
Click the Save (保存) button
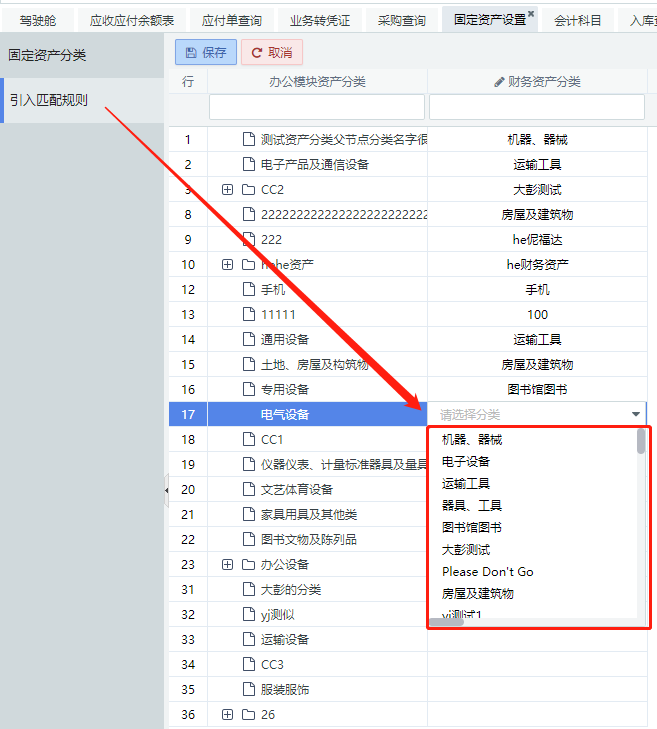[205, 53]
